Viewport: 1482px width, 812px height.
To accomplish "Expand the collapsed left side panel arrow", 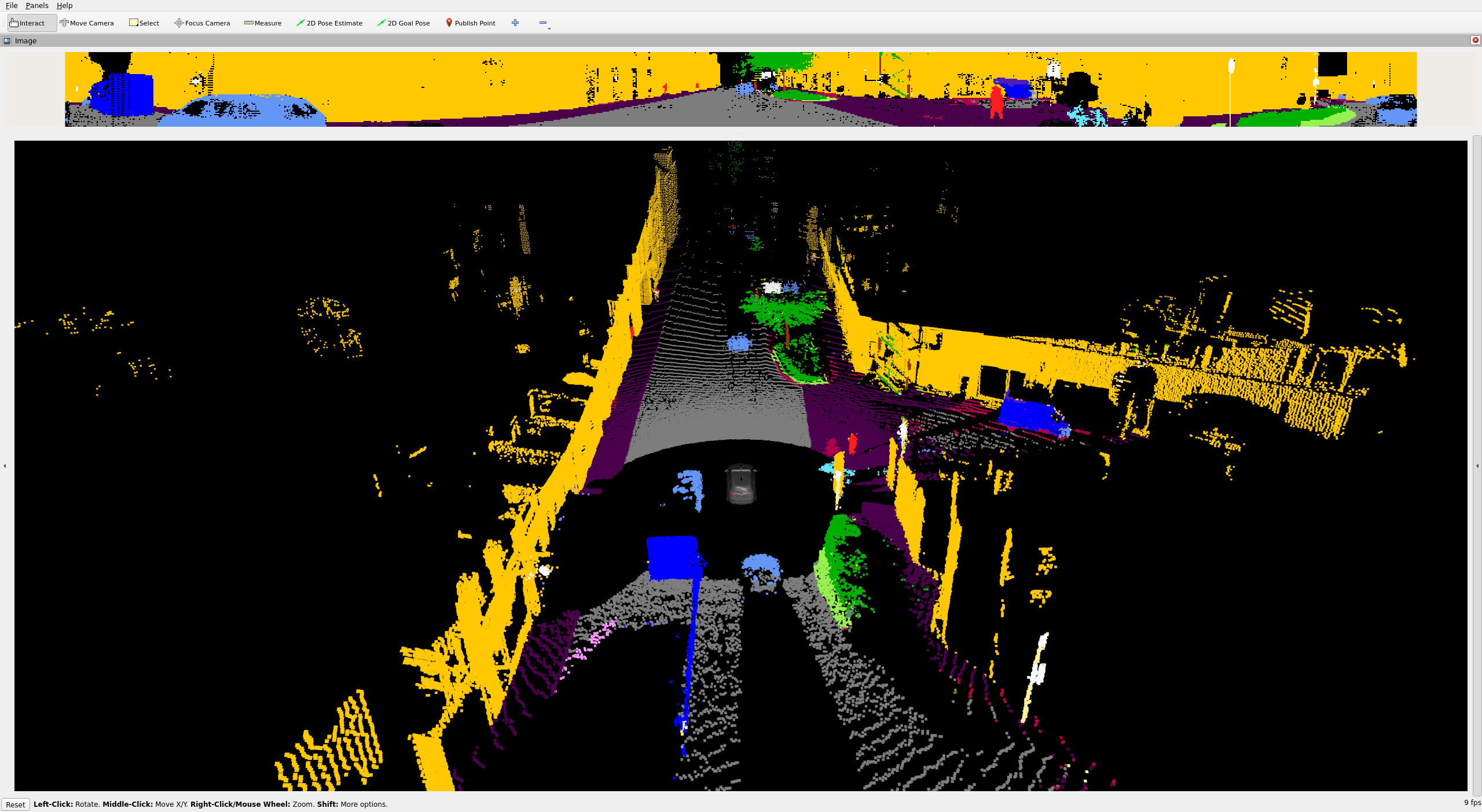I will click(x=5, y=466).
